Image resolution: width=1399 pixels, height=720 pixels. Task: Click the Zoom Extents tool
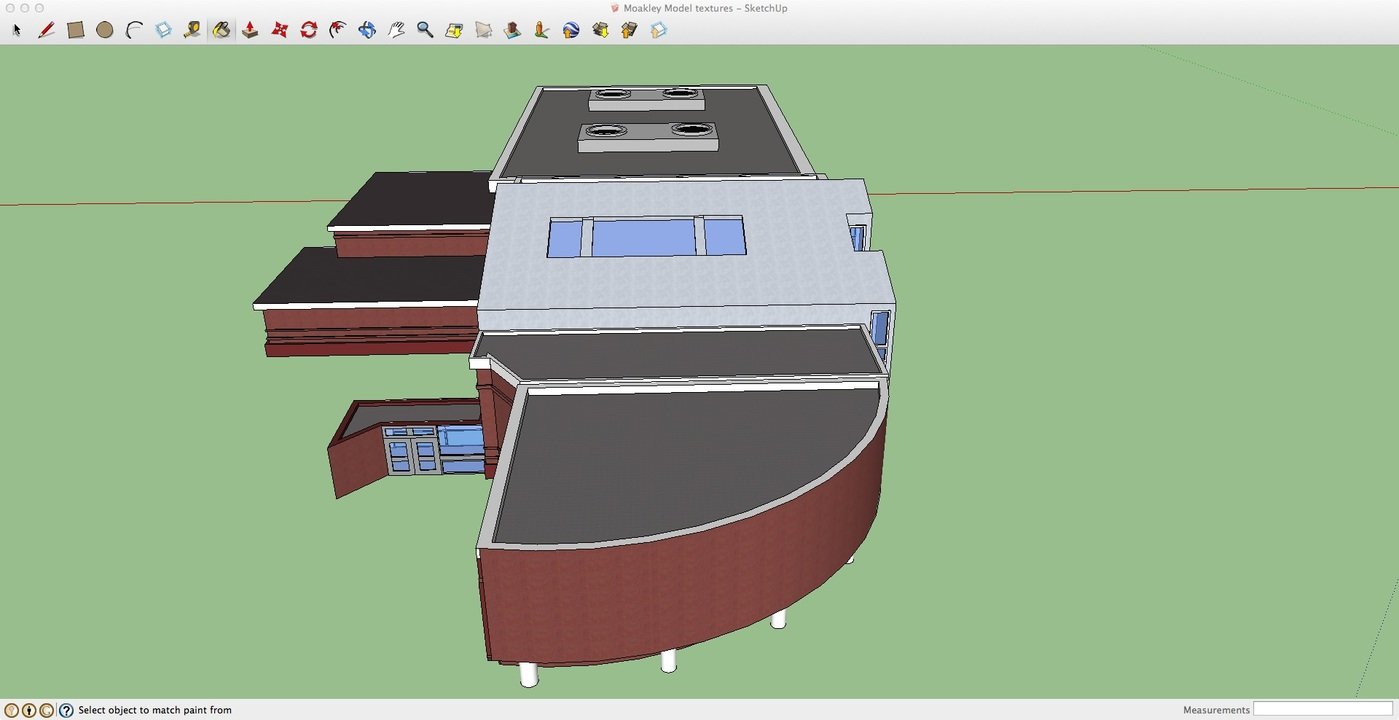coord(454,30)
